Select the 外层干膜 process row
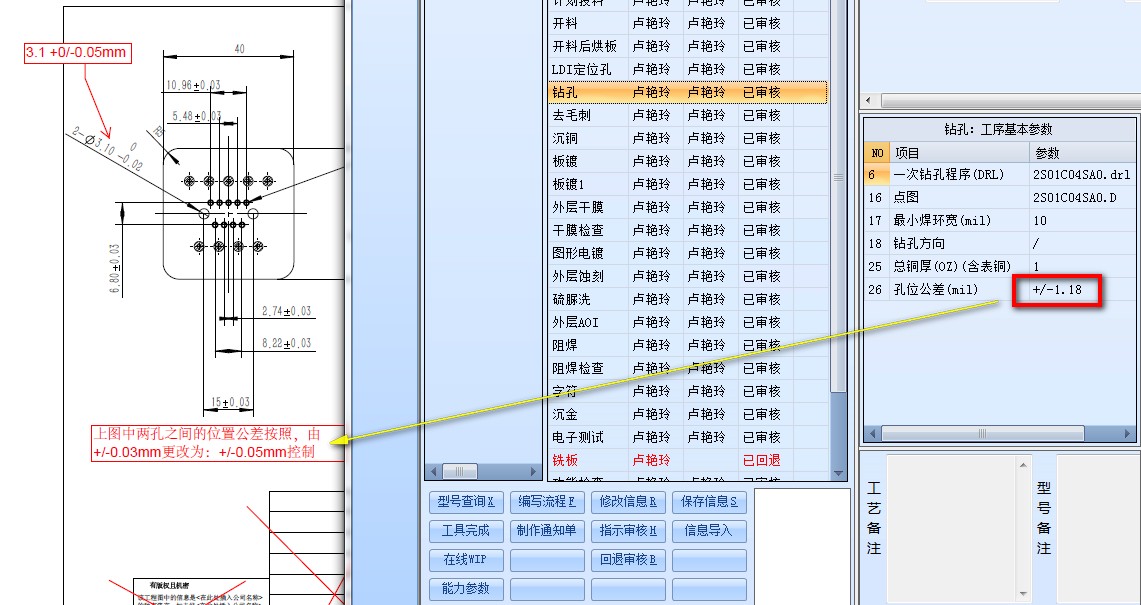Image resolution: width=1141 pixels, height=605 pixels. tap(688, 207)
